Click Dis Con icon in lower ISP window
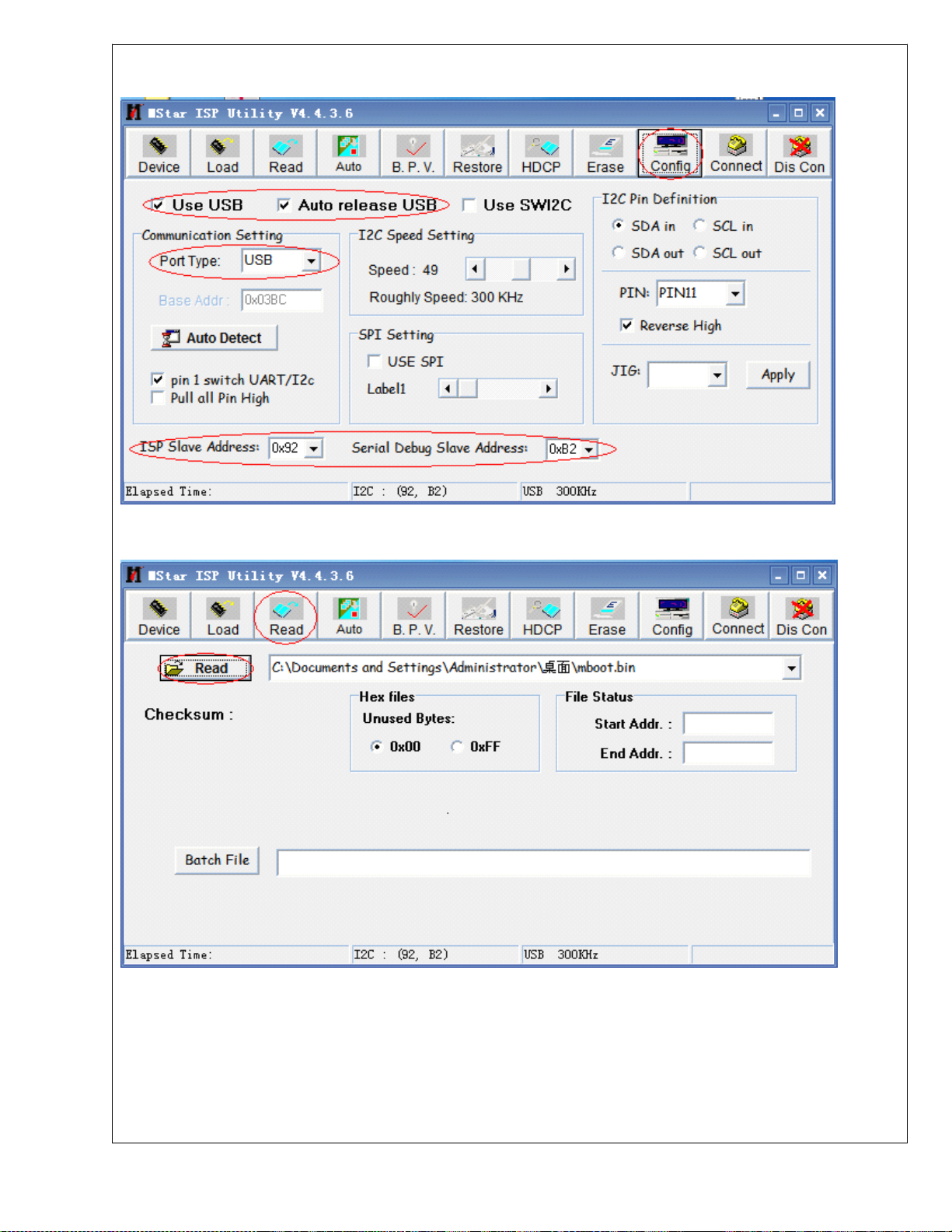Image resolution: width=952 pixels, height=1232 pixels. (x=801, y=616)
